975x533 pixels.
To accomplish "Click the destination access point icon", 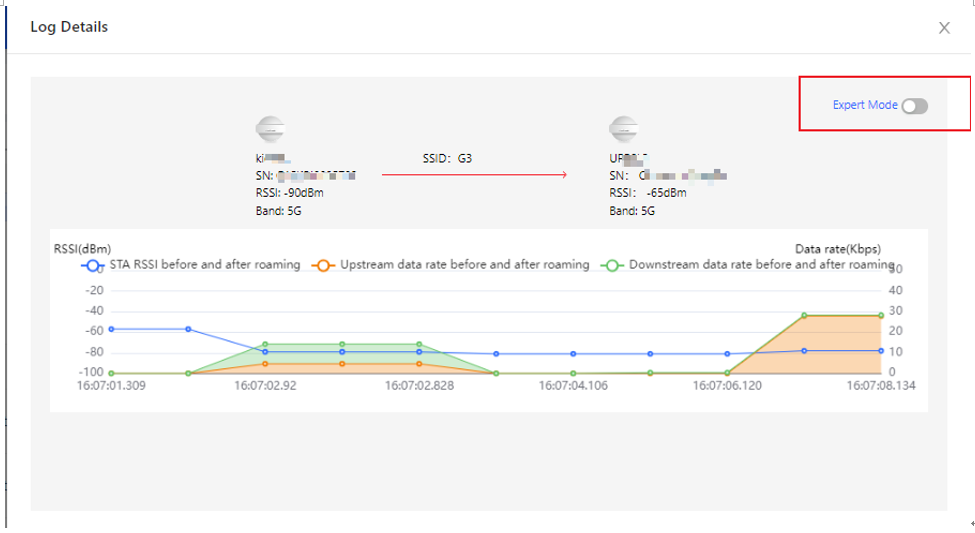I will pyautogui.click(x=624, y=130).
